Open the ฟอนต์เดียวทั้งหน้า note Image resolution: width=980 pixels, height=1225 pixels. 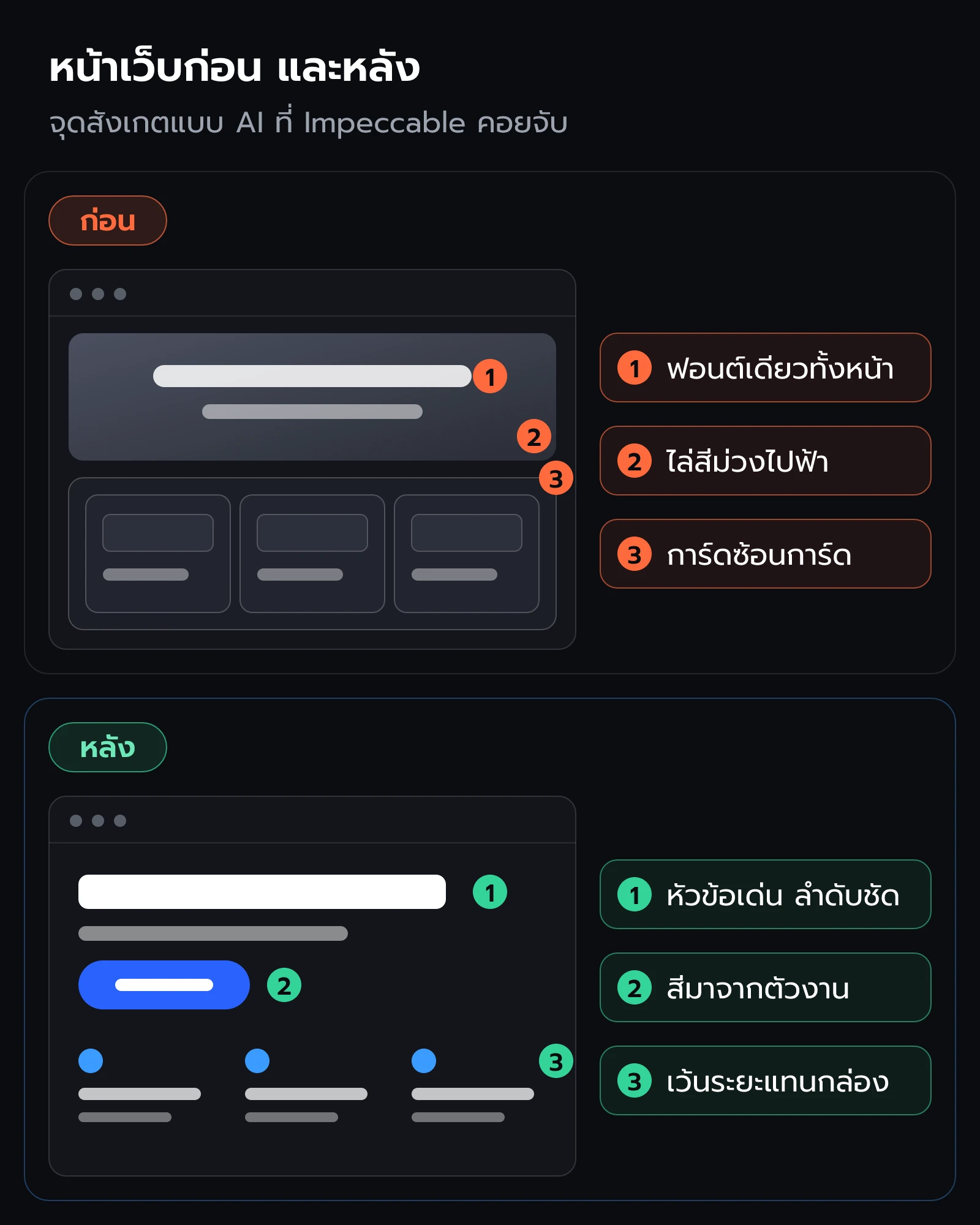[x=766, y=367]
